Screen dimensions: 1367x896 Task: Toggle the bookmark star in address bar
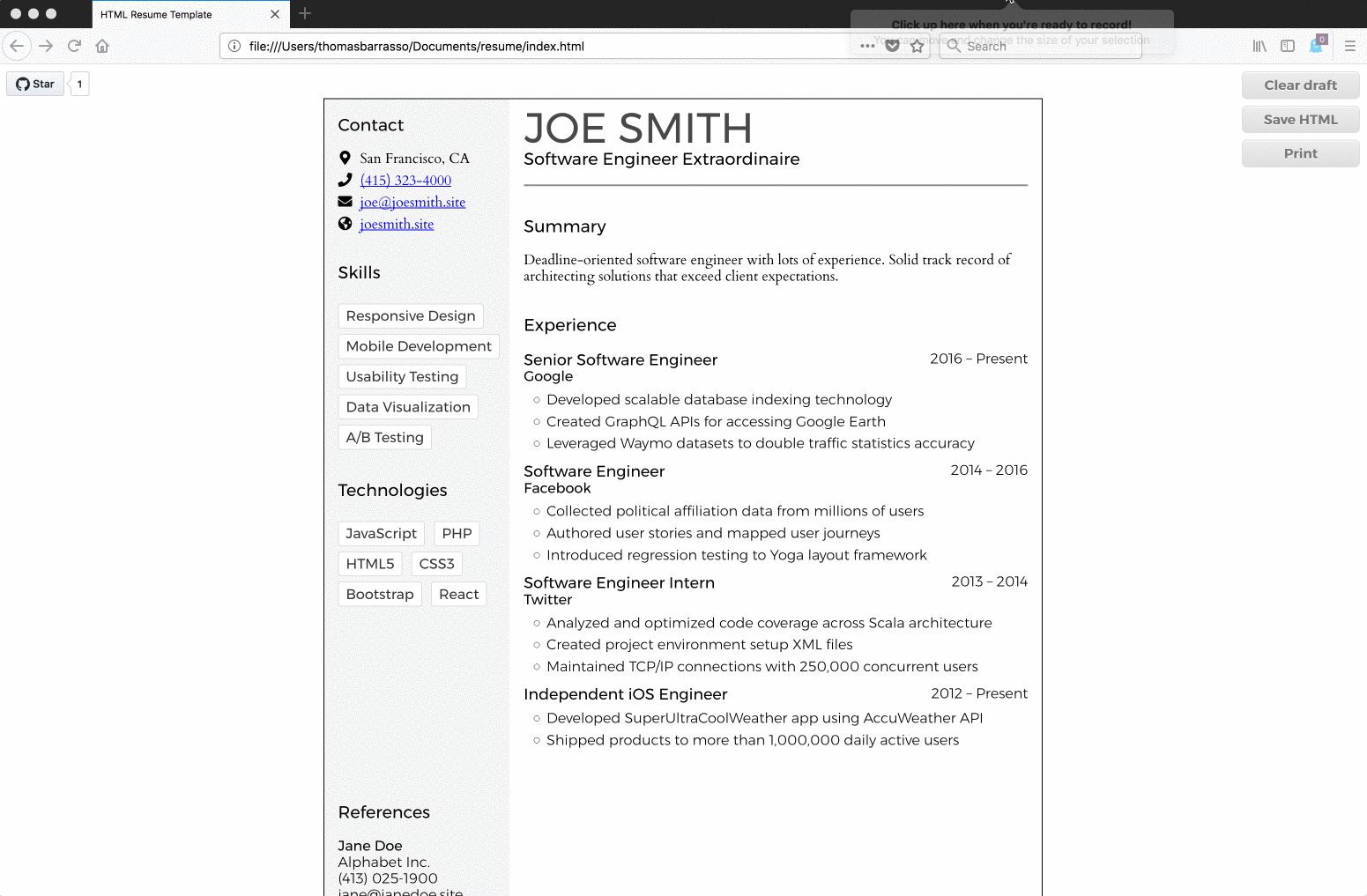coord(917,45)
